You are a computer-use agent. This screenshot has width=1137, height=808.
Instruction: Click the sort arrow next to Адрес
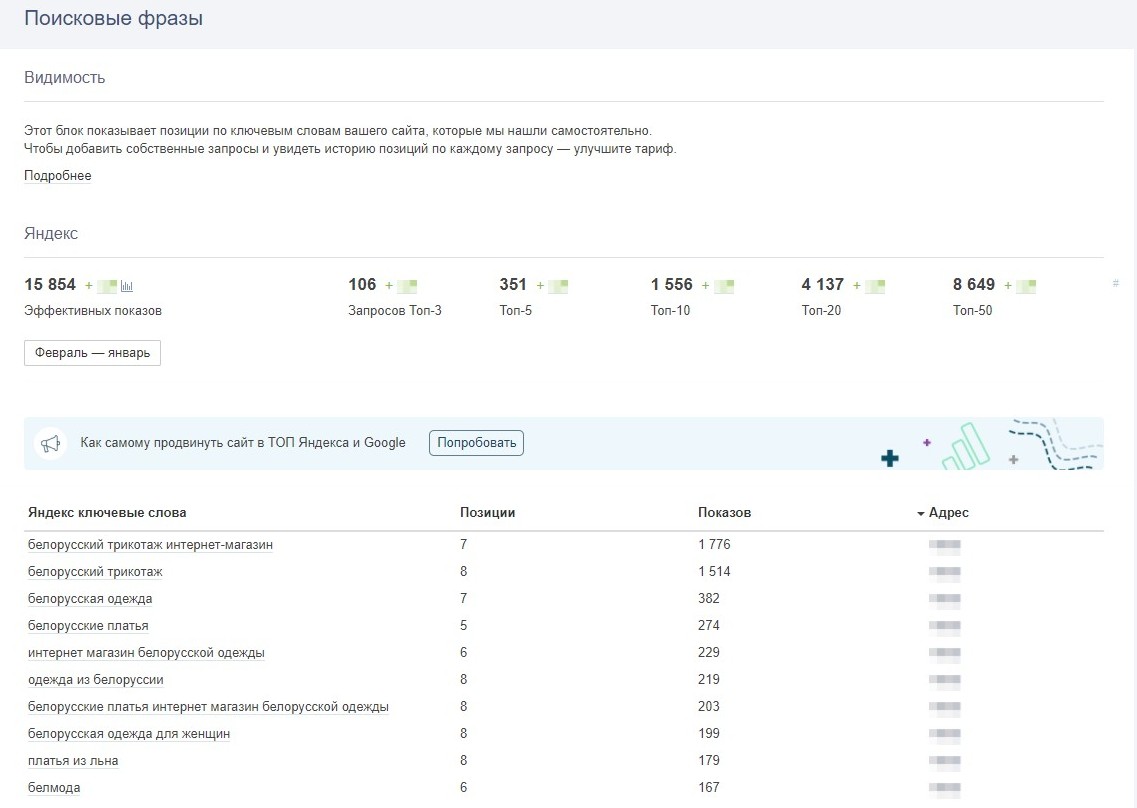(920, 514)
